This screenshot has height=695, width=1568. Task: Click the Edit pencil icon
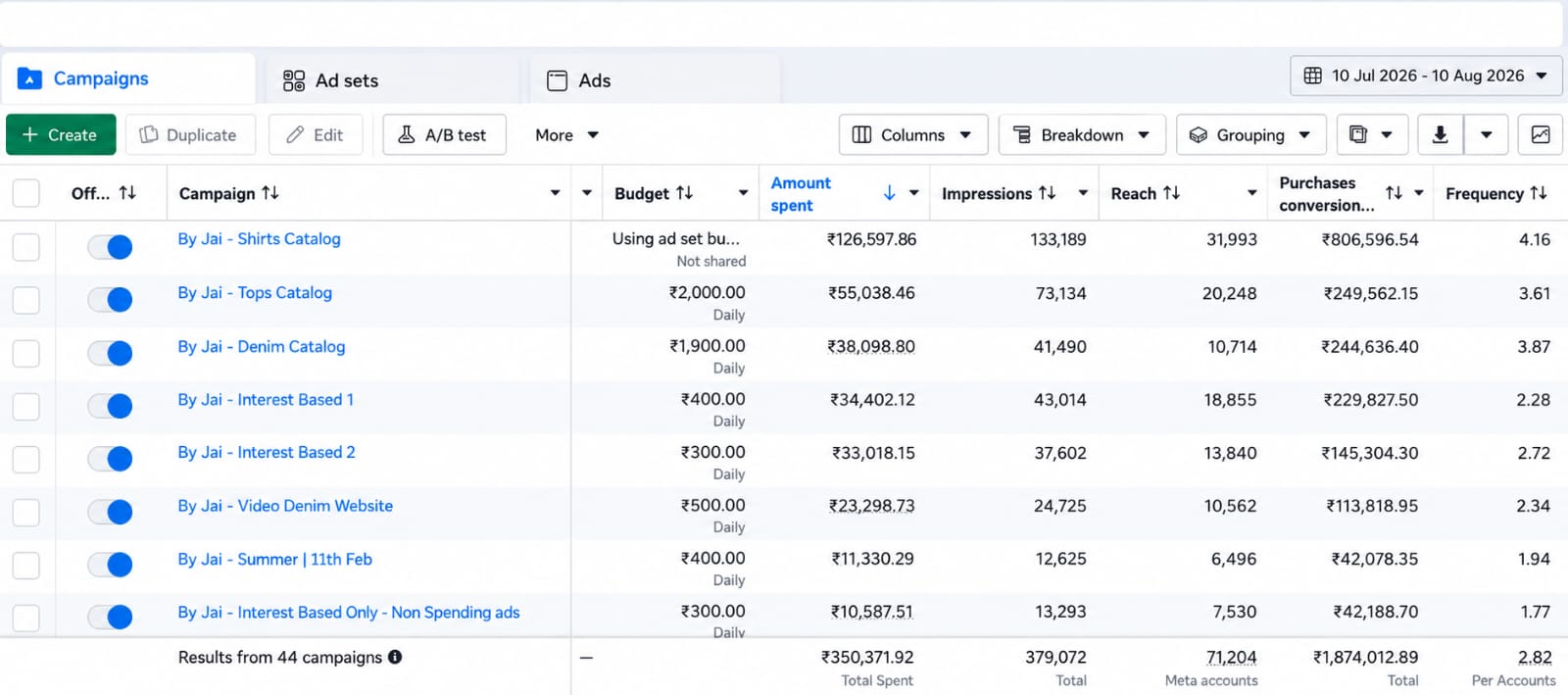[295, 134]
